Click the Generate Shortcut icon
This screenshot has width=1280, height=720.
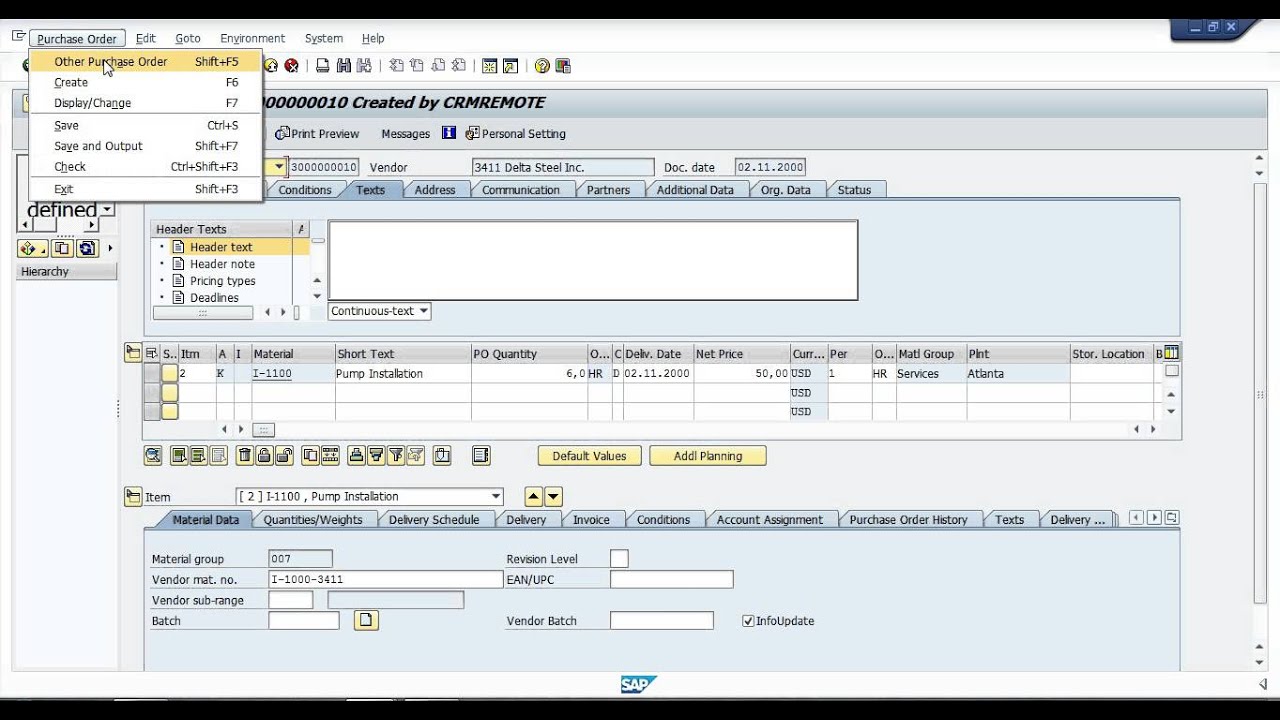point(511,66)
